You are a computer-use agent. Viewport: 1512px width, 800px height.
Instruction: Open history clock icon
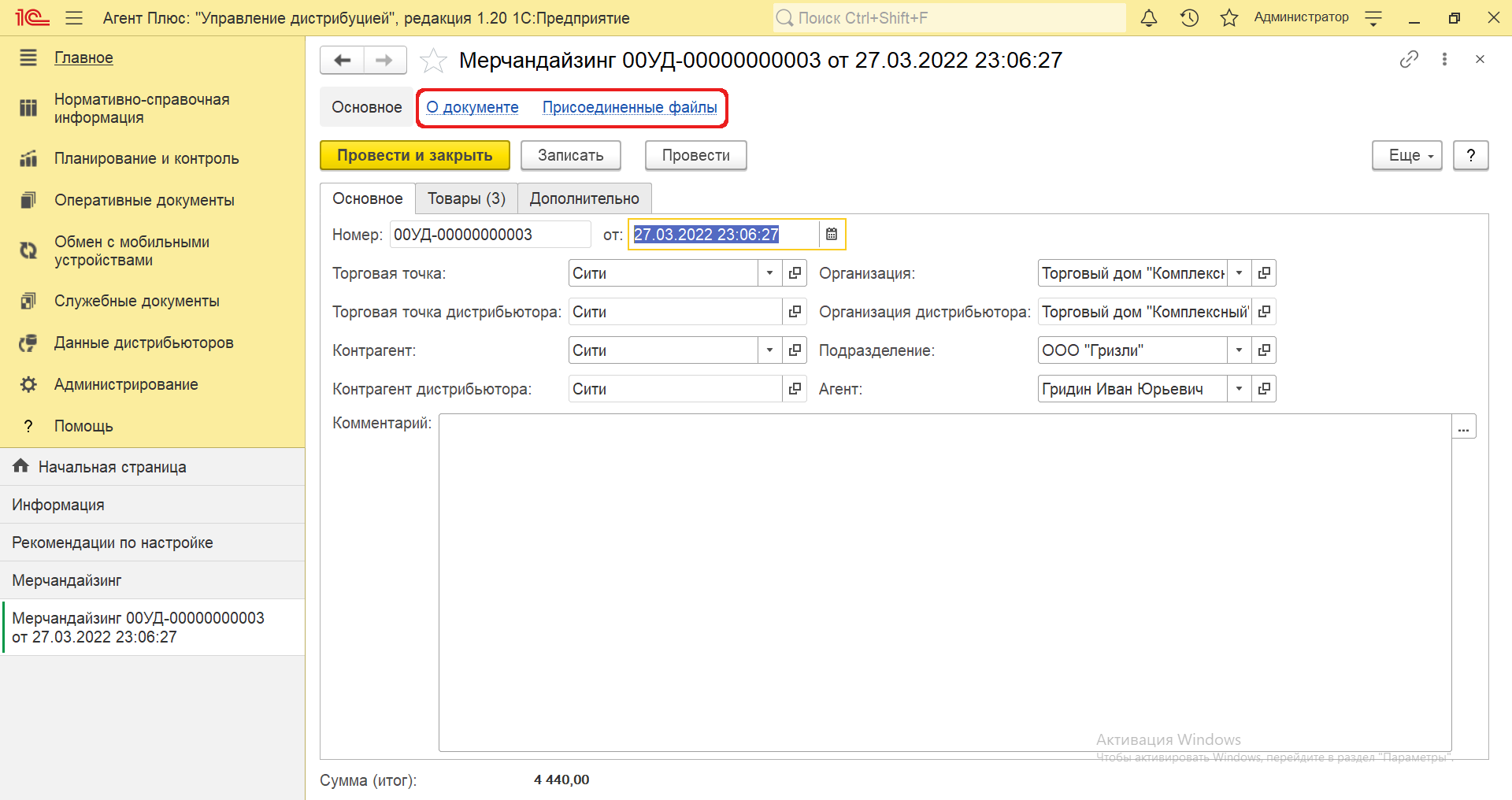[1189, 17]
